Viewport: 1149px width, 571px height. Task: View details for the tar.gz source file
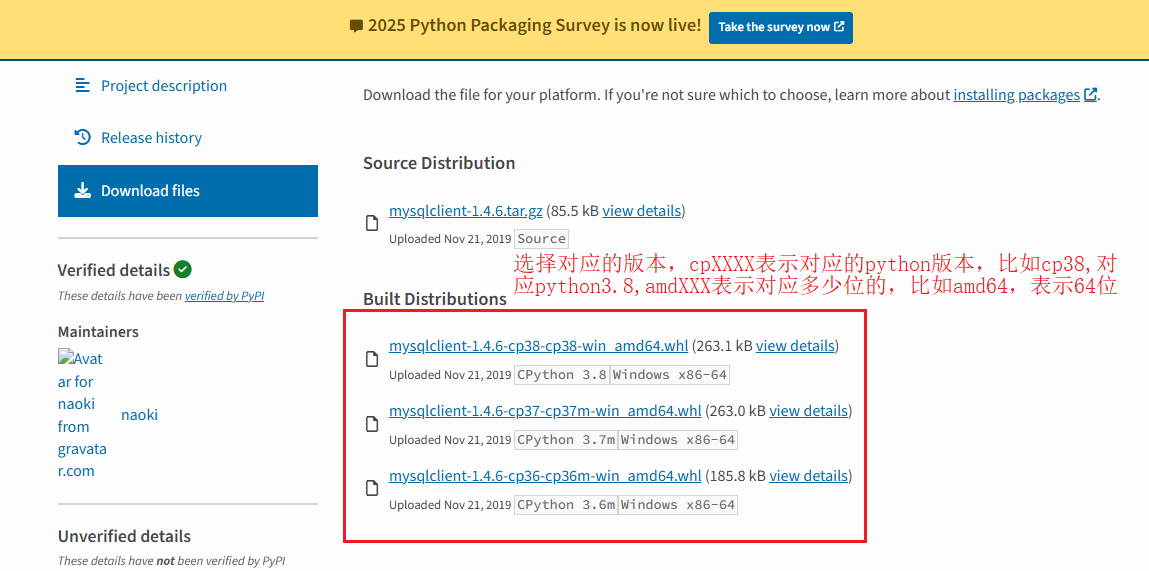(642, 211)
